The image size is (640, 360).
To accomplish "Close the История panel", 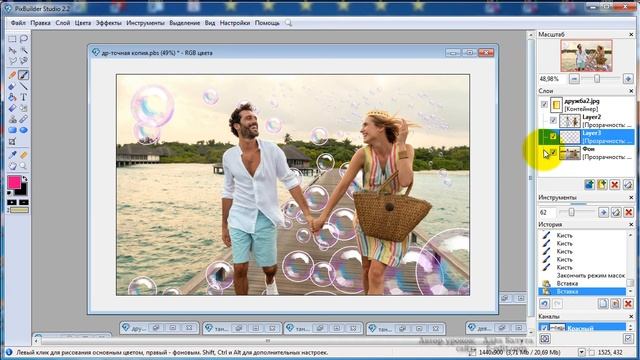I will 631,224.
